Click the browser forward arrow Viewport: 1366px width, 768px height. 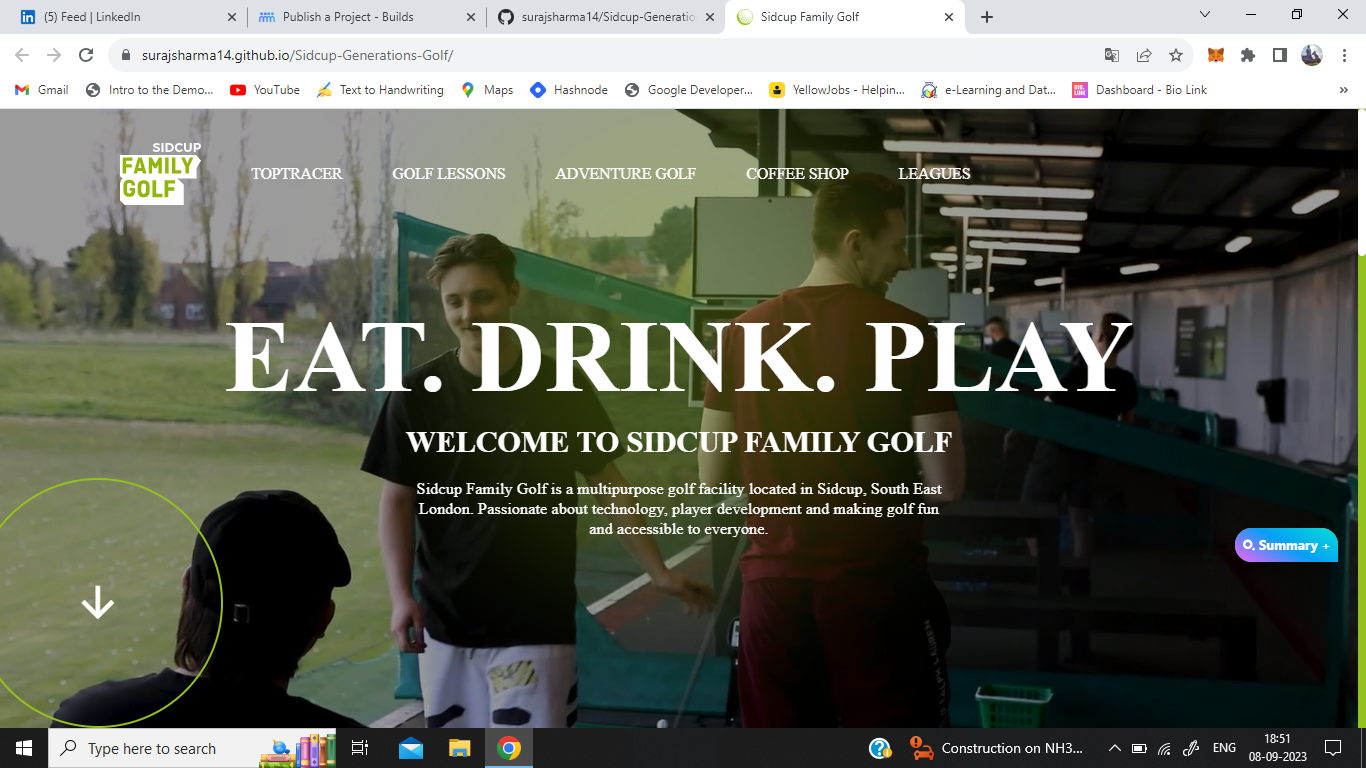point(54,55)
